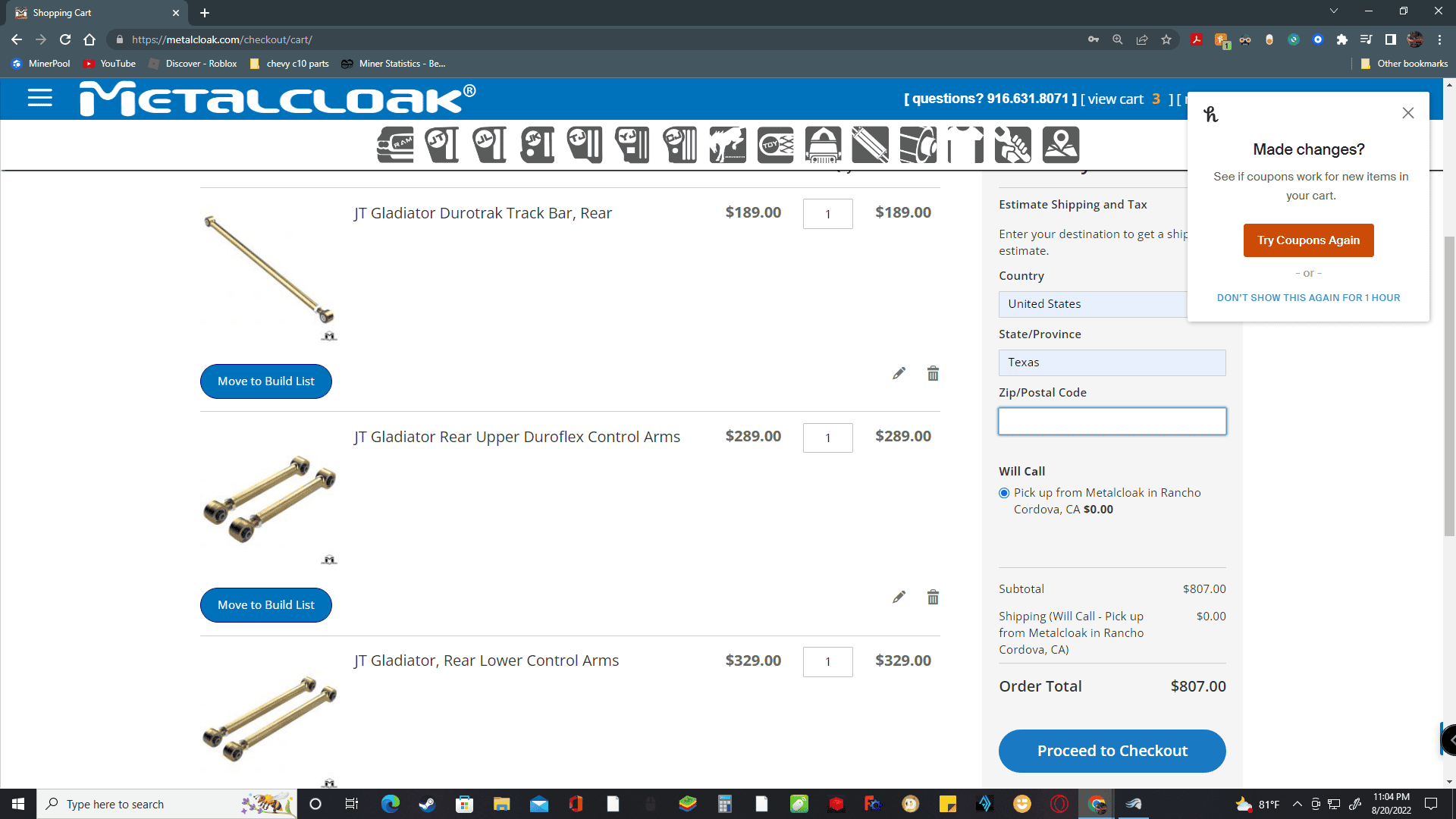This screenshot has height=819, width=1456.
Task: Select the JT Gladiator category icon
Action: 442,144
